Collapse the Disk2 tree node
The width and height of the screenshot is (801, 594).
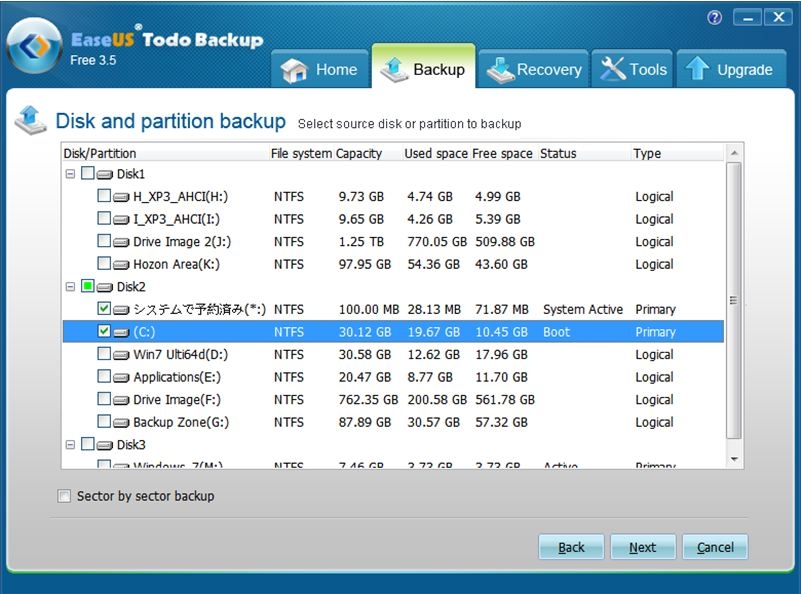click(x=70, y=286)
